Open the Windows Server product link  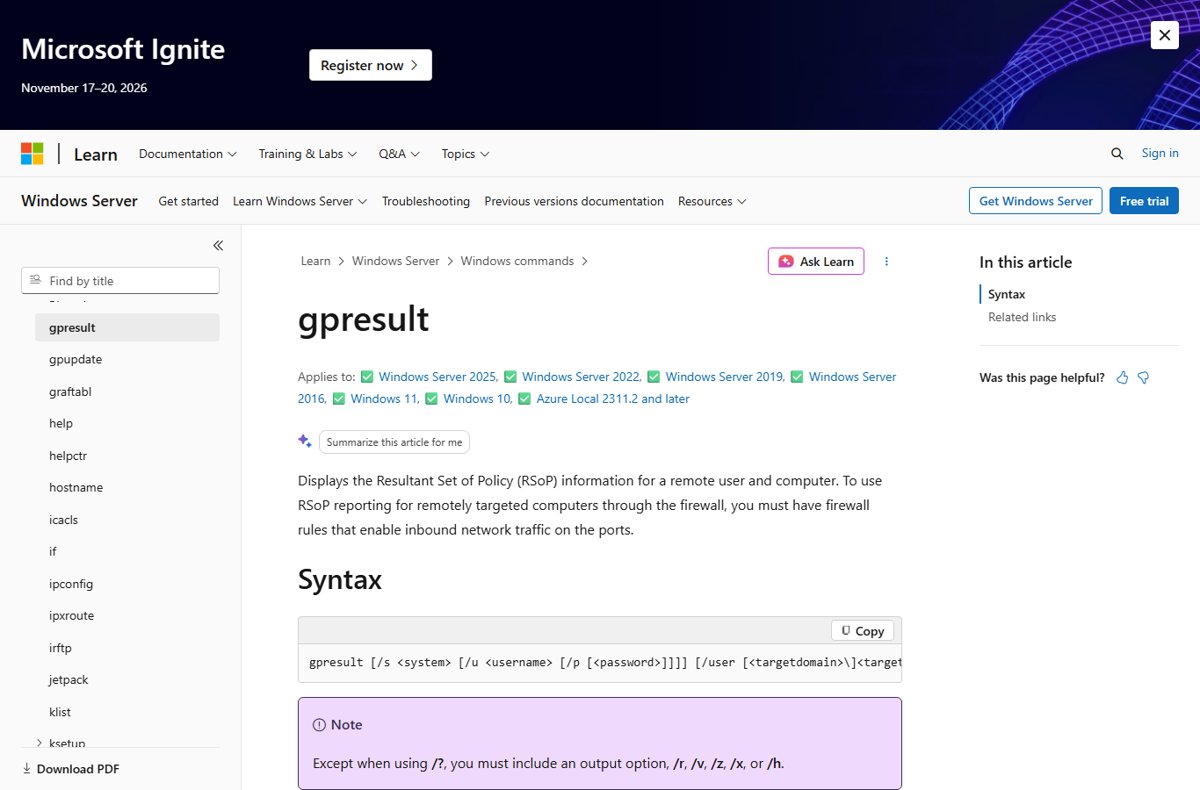79,200
